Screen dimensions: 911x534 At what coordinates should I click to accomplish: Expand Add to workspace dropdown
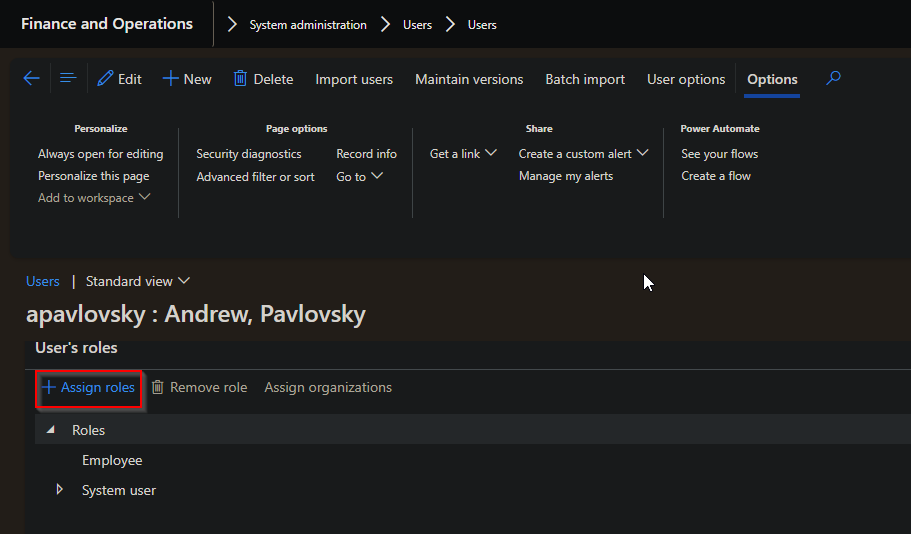[94, 198]
